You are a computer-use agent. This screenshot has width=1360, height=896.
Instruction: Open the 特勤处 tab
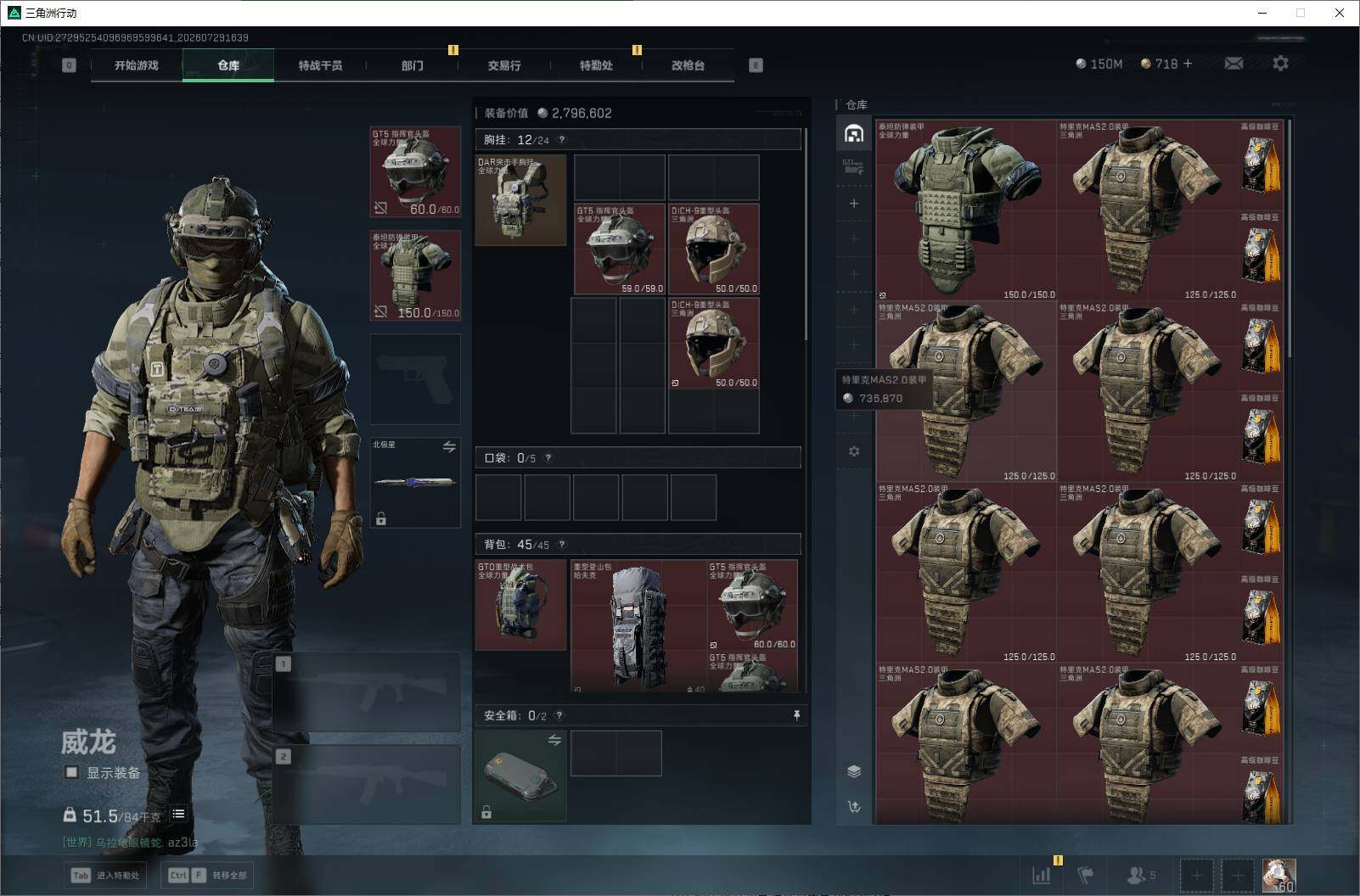(x=596, y=65)
